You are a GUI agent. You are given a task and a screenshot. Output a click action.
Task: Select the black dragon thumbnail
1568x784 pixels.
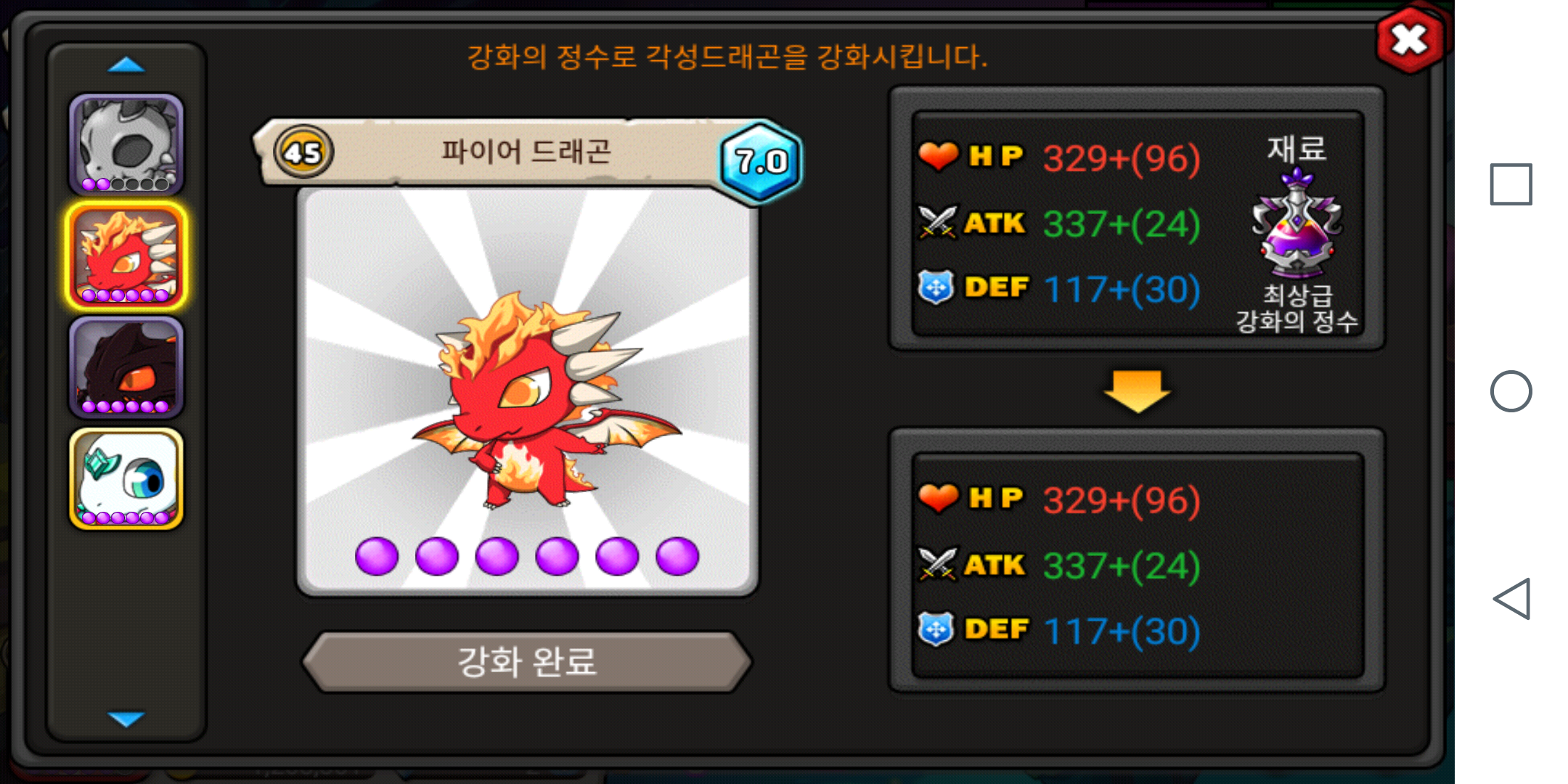pyautogui.click(x=126, y=367)
